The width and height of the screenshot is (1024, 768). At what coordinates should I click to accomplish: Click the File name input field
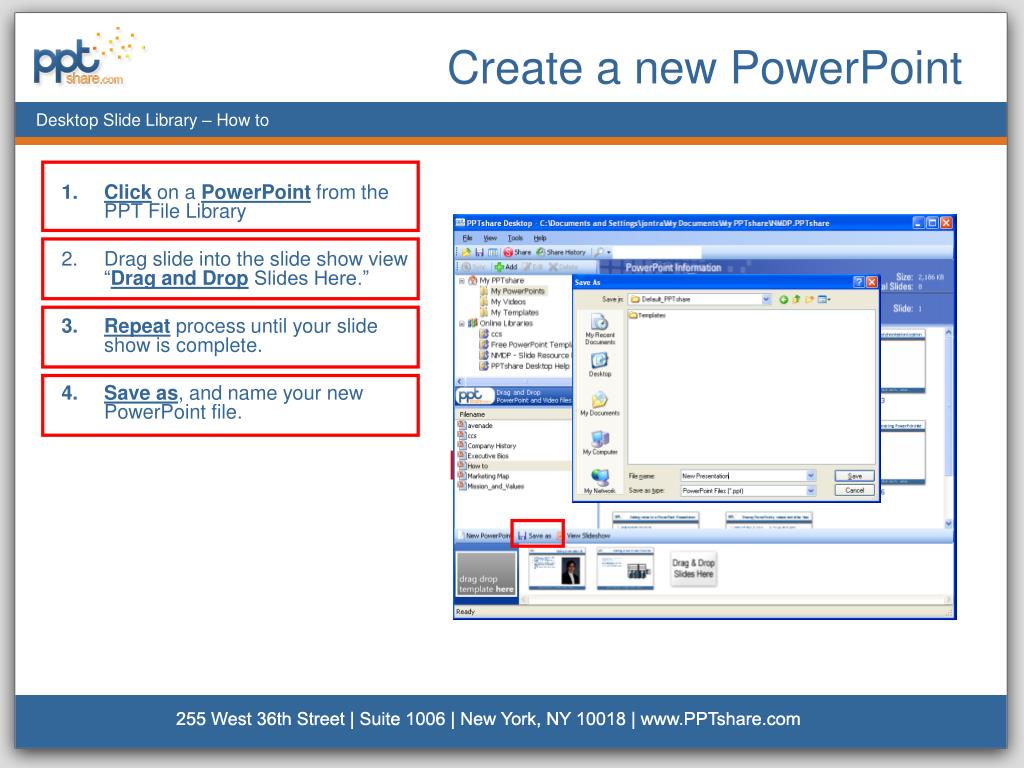(743, 476)
